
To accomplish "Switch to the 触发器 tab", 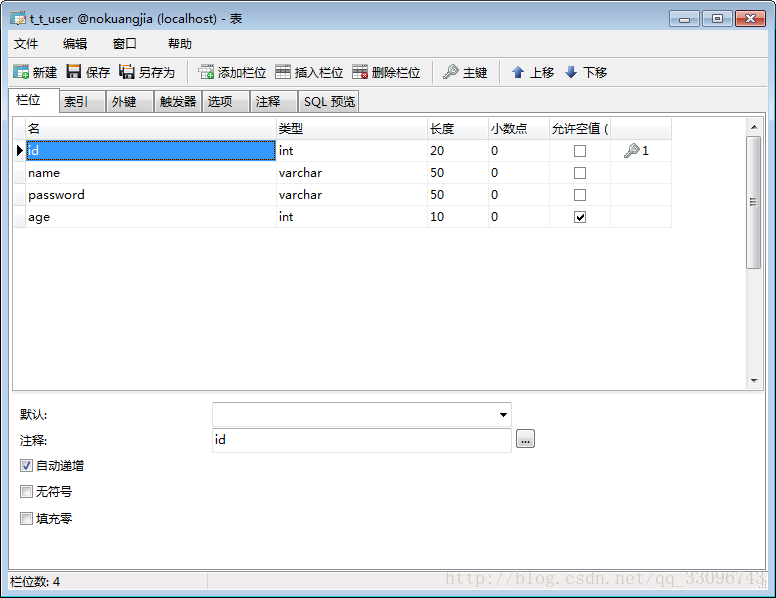I will pos(178,101).
